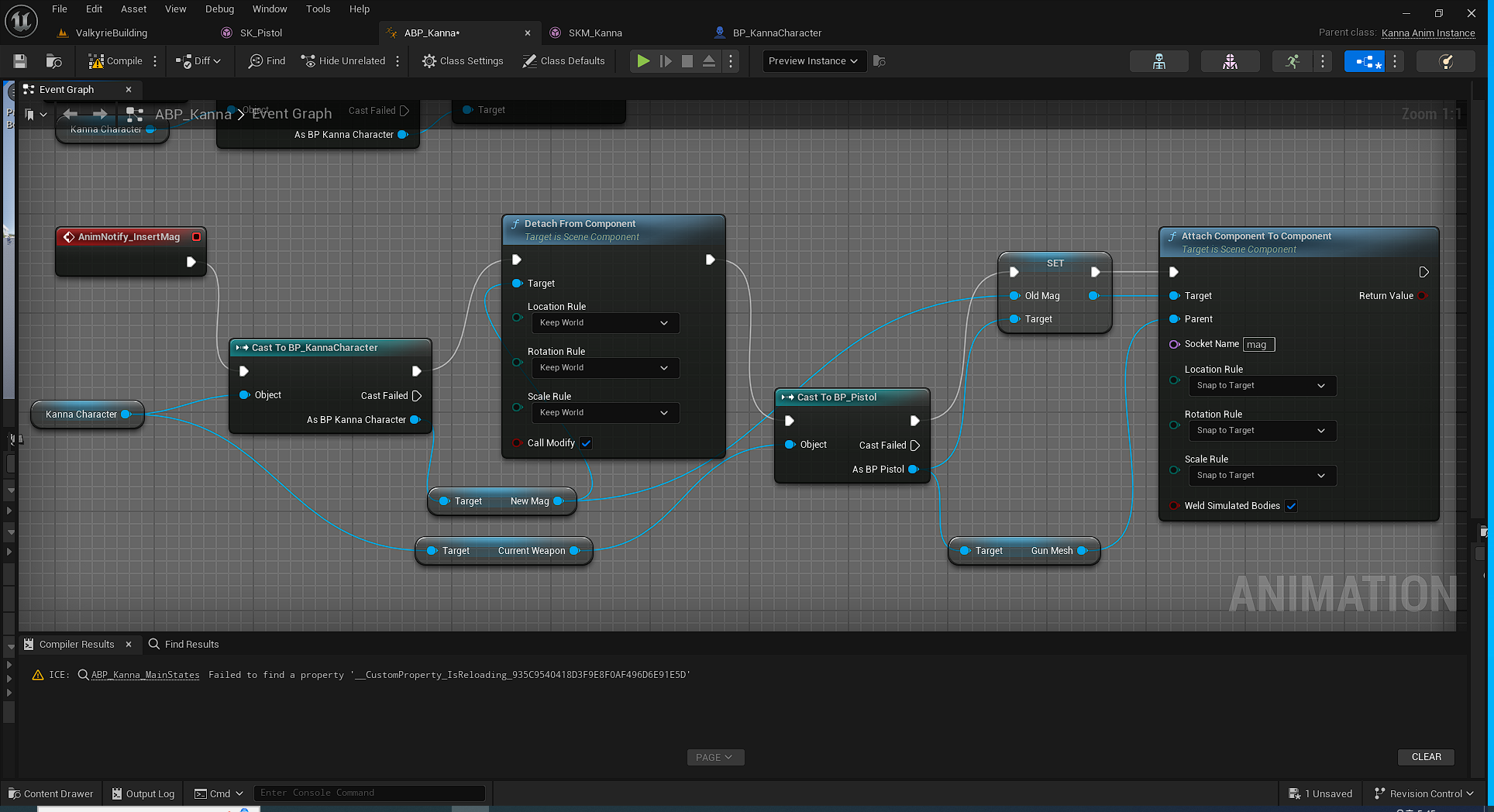Viewport: 1494px width, 812px height.
Task: Open the Content Drawer
Action: coord(50,794)
